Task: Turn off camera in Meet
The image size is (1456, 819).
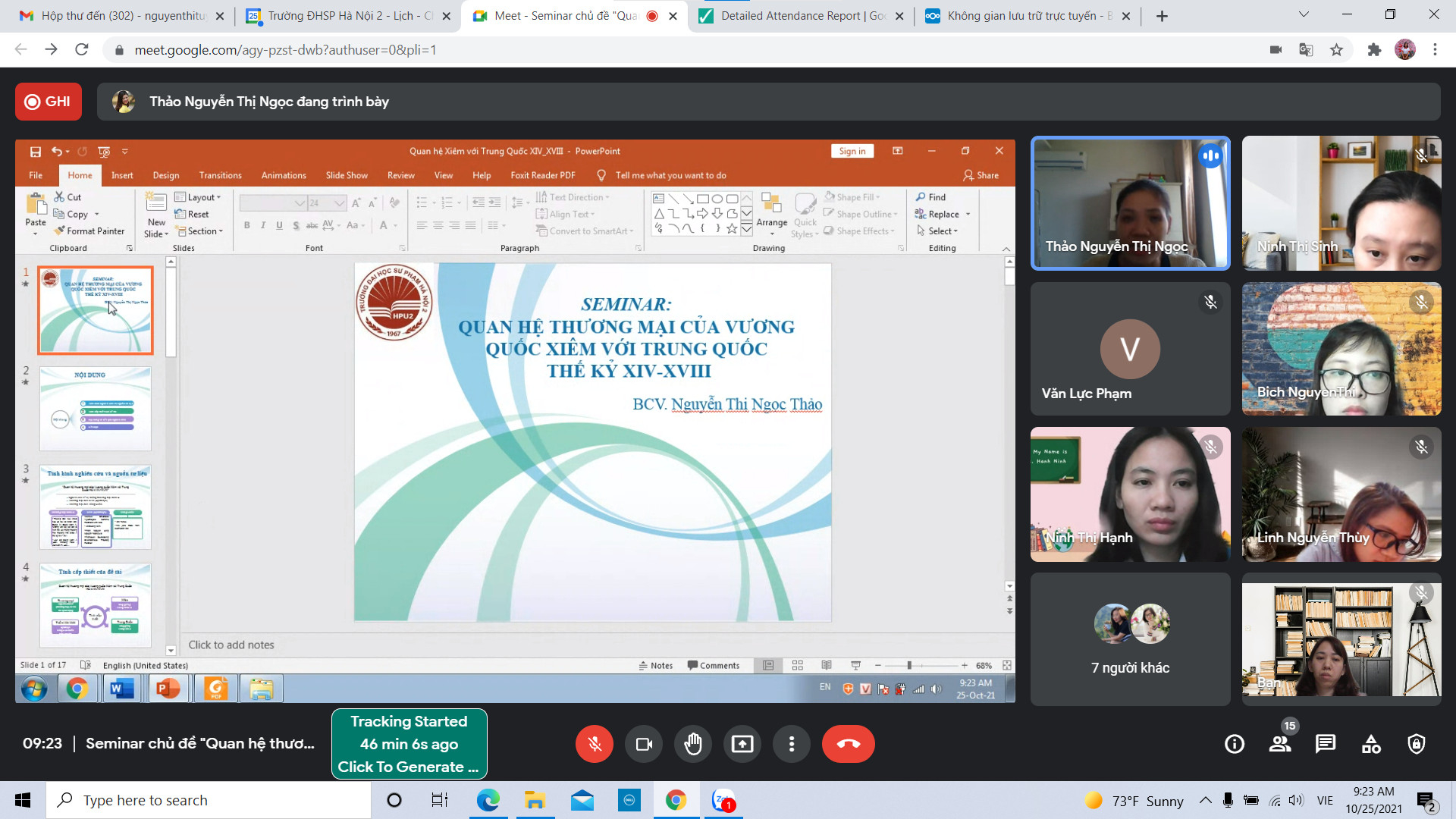Action: point(644,744)
